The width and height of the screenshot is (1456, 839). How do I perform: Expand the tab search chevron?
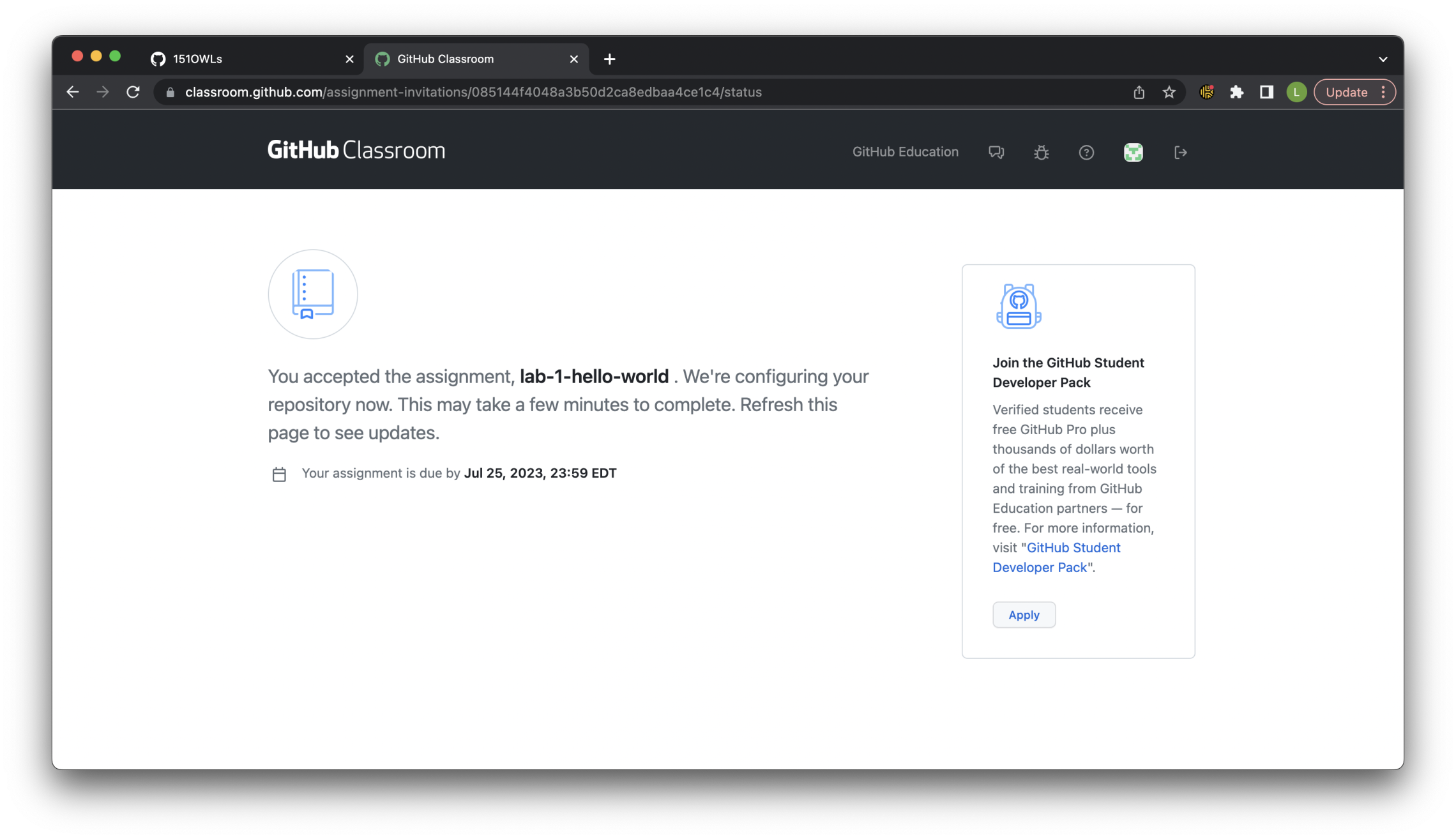click(x=1383, y=59)
